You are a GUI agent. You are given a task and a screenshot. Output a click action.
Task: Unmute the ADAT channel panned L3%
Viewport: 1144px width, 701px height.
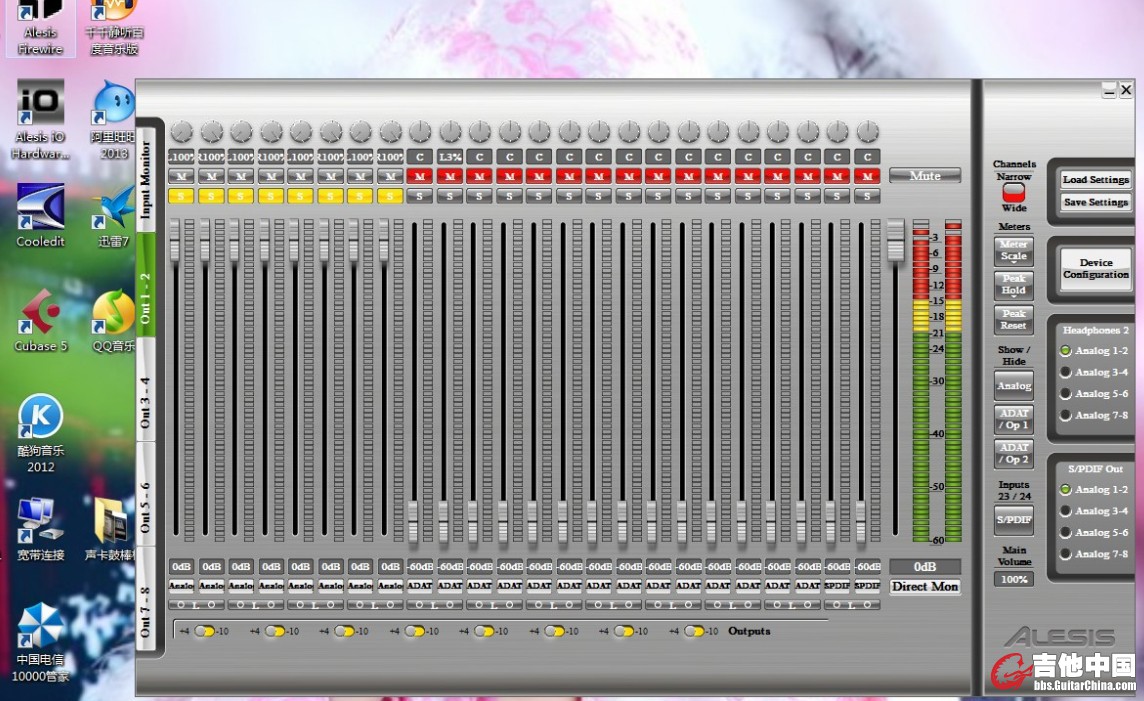pos(450,176)
